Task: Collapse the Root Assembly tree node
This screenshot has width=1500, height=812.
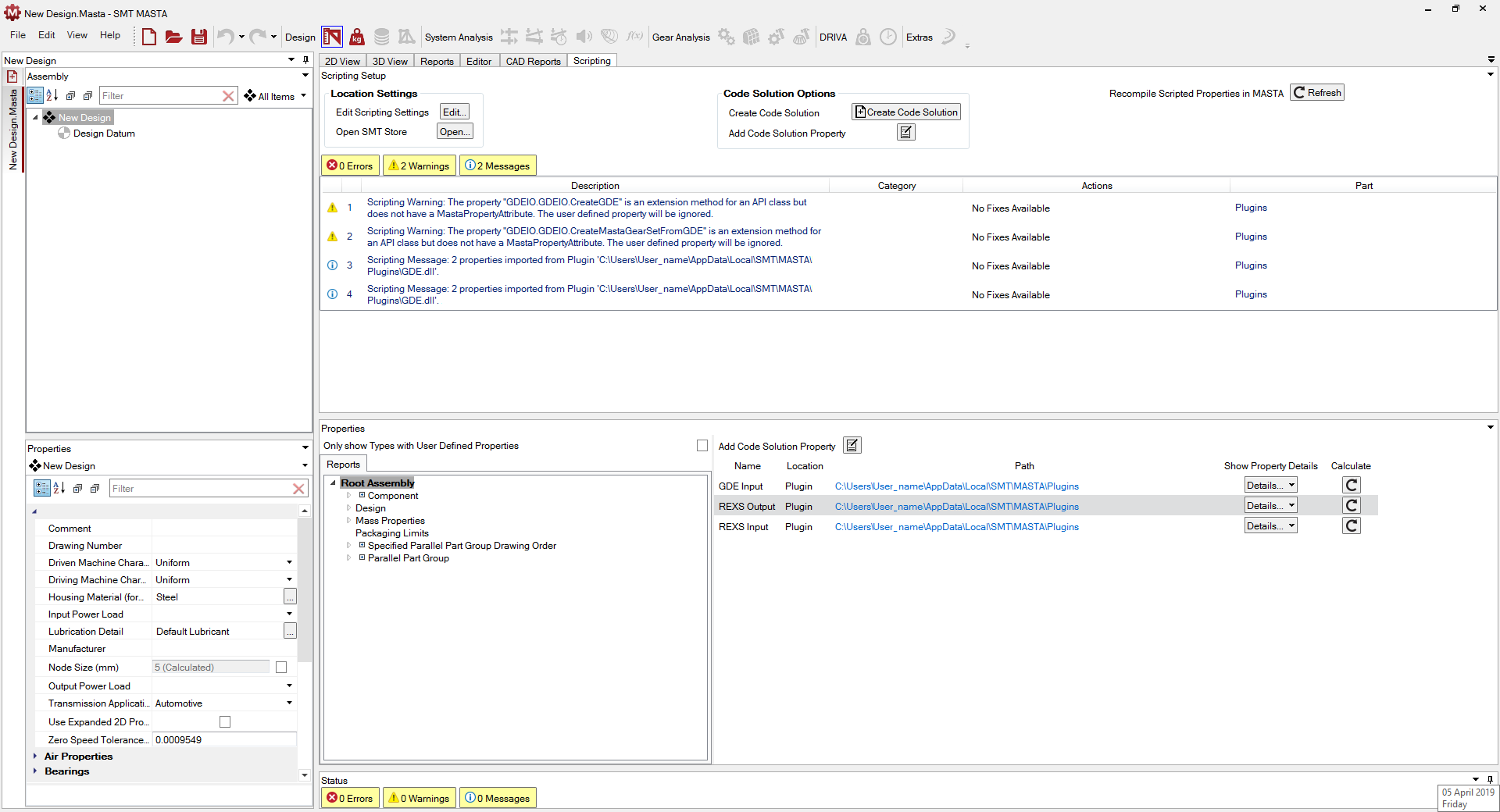Action: tap(333, 483)
